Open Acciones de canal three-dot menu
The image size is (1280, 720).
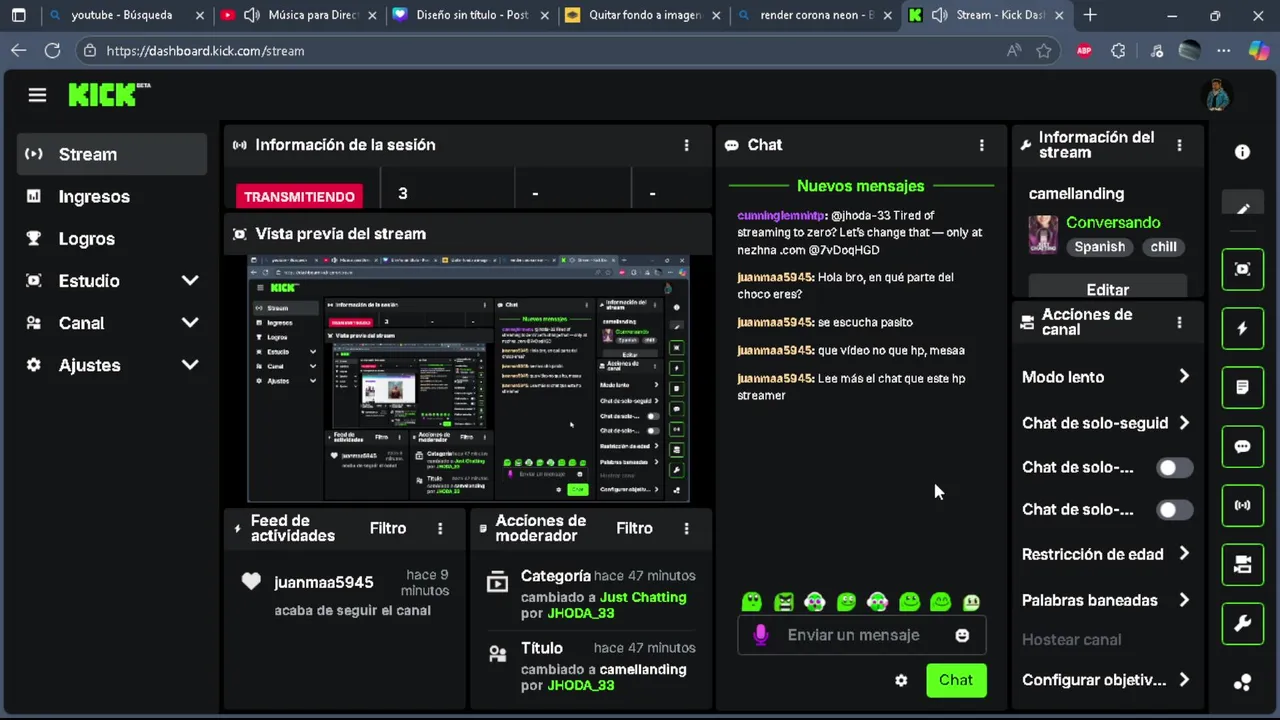click(x=1179, y=322)
